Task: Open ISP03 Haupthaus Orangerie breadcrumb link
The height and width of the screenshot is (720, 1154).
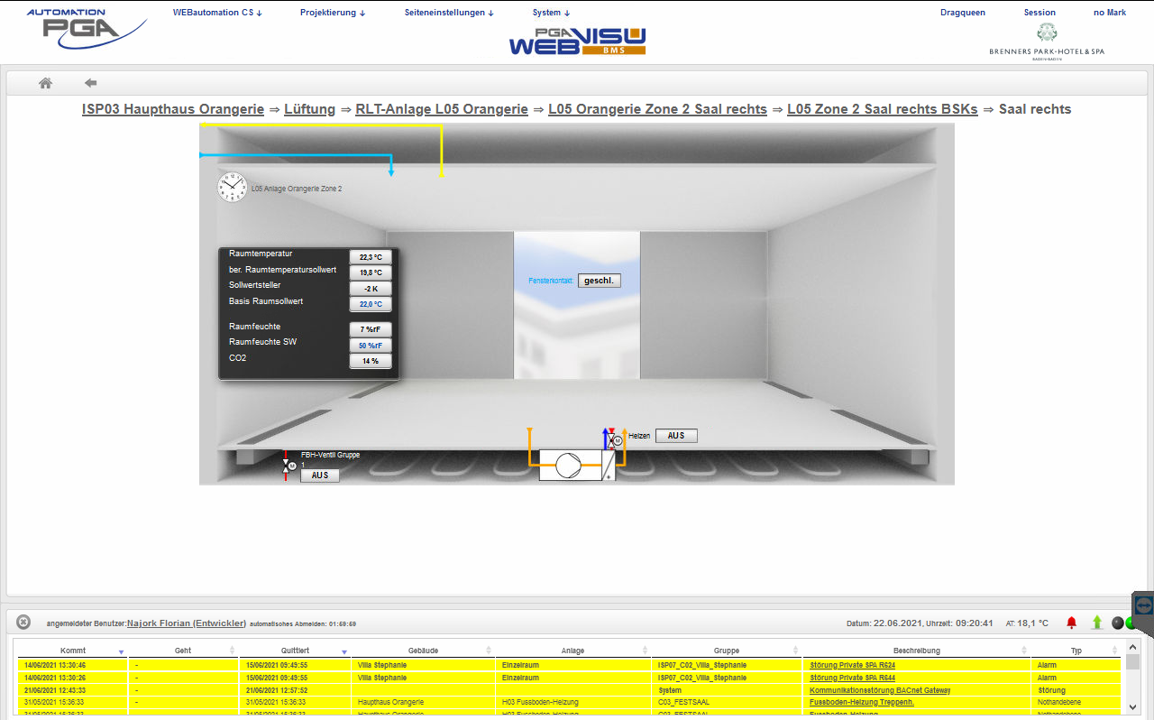Action: pyautogui.click(x=173, y=109)
